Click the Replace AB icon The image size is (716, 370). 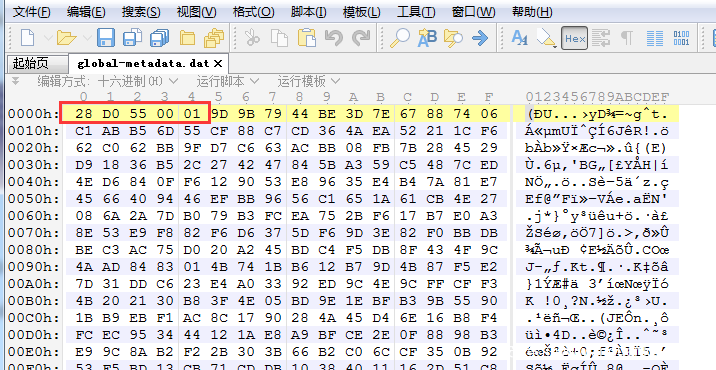click(427, 38)
